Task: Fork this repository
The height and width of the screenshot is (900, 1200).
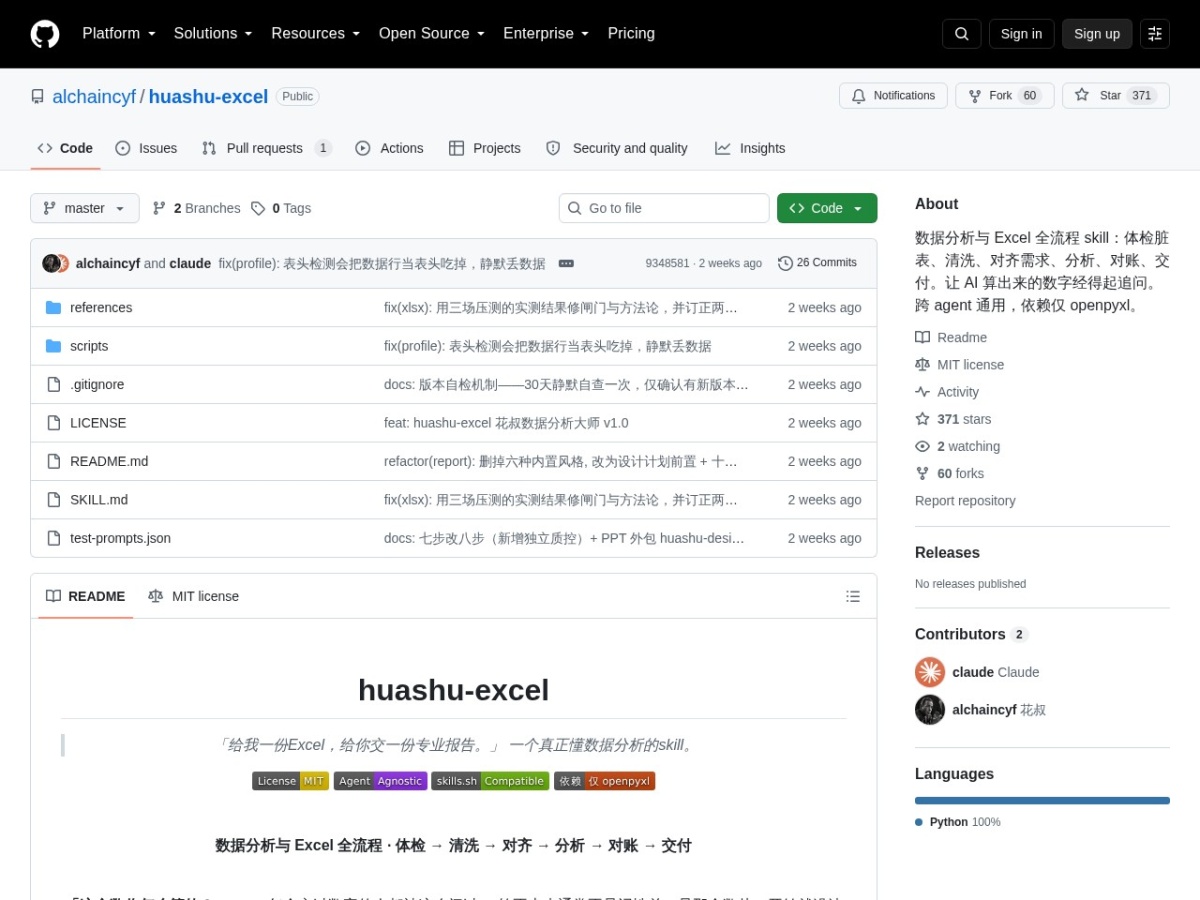Action: [x=1004, y=96]
